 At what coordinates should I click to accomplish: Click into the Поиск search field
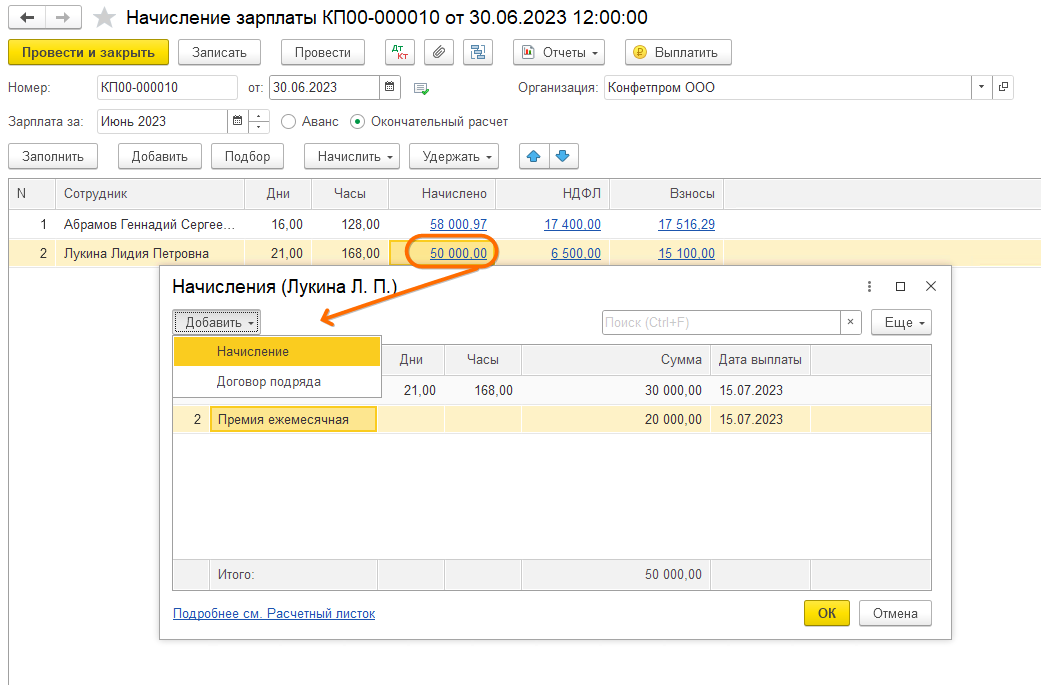point(720,322)
